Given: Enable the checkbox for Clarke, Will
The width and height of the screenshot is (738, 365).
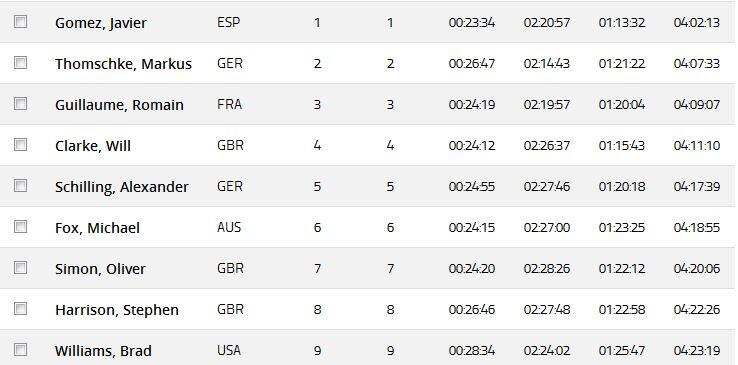Looking at the screenshot, I should (x=20, y=144).
